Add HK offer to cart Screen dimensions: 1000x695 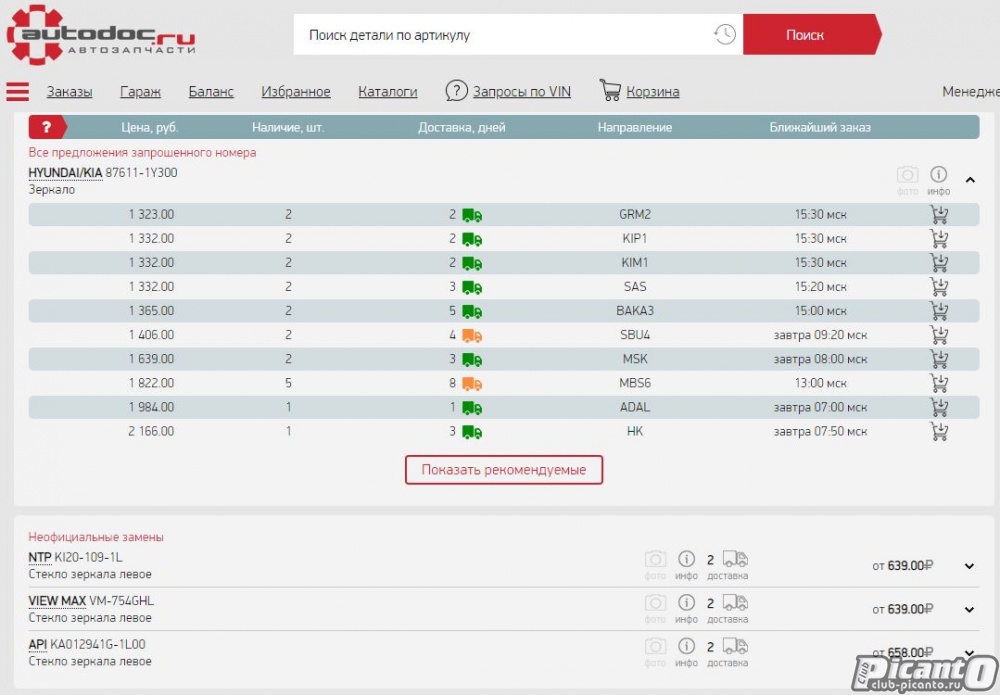coord(939,432)
